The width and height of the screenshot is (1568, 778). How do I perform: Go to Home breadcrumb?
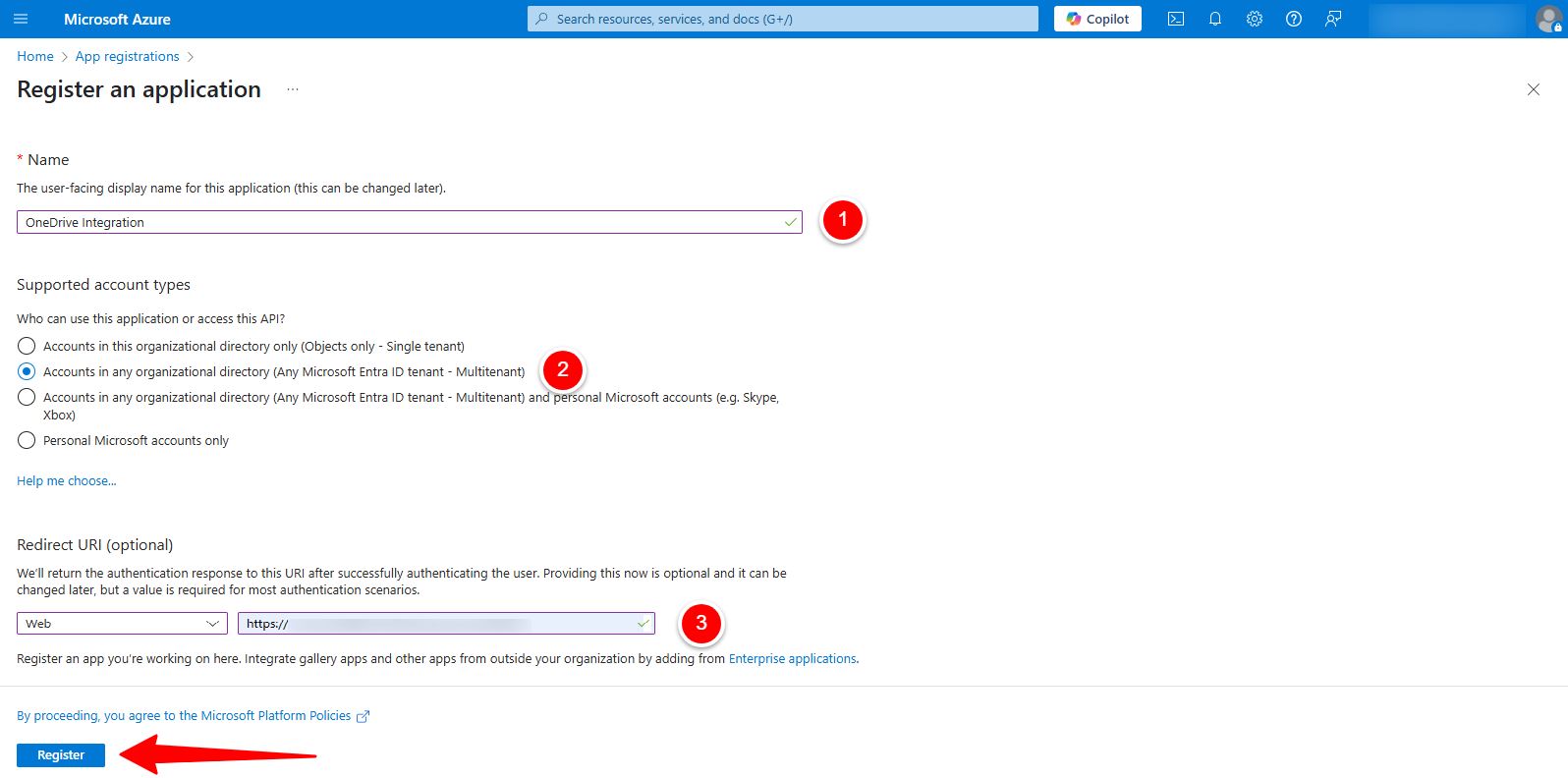pyautogui.click(x=35, y=56)
